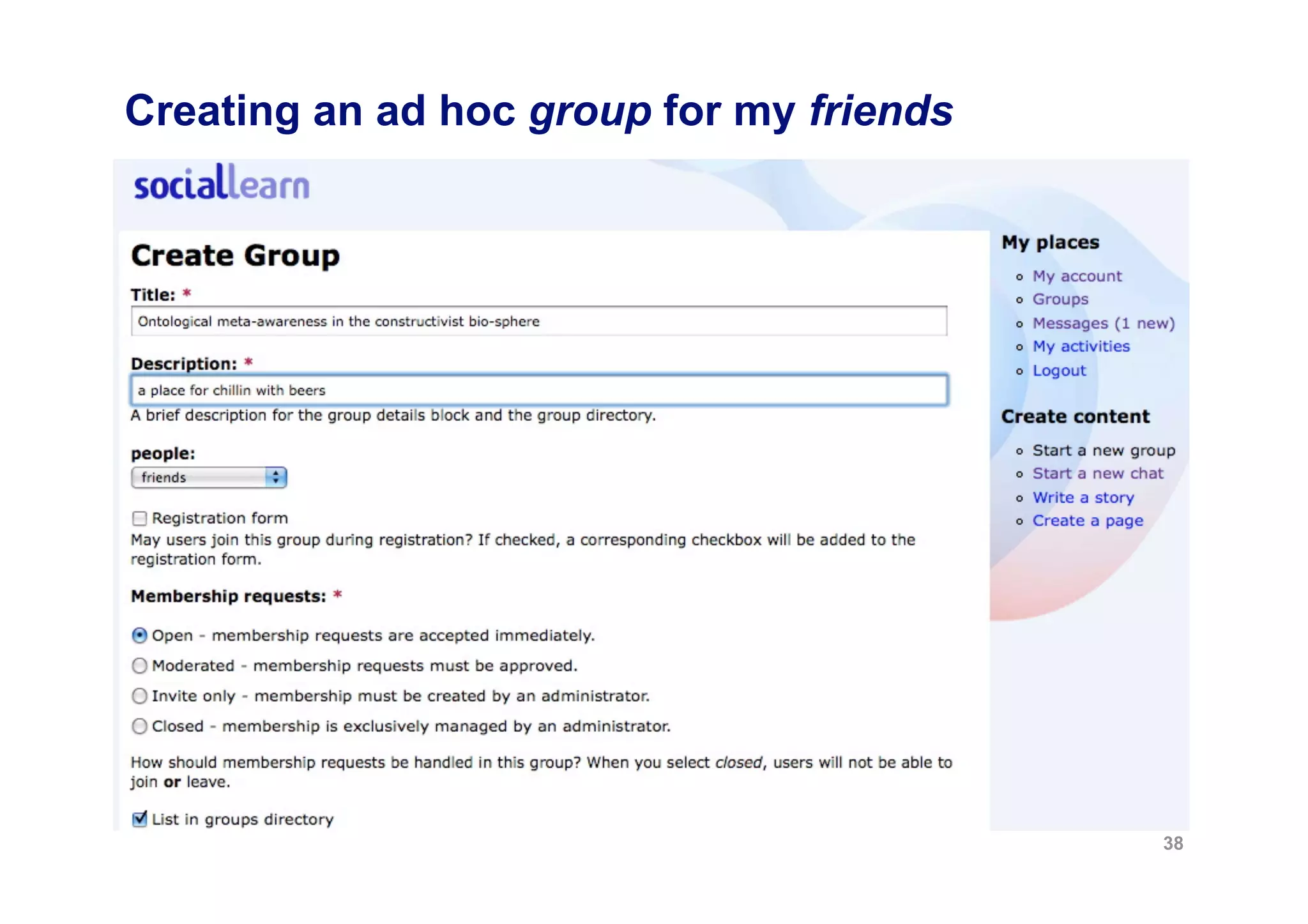Click the Create Group heading
This screenshot has width=1308, height=924.
pos(235,255)
